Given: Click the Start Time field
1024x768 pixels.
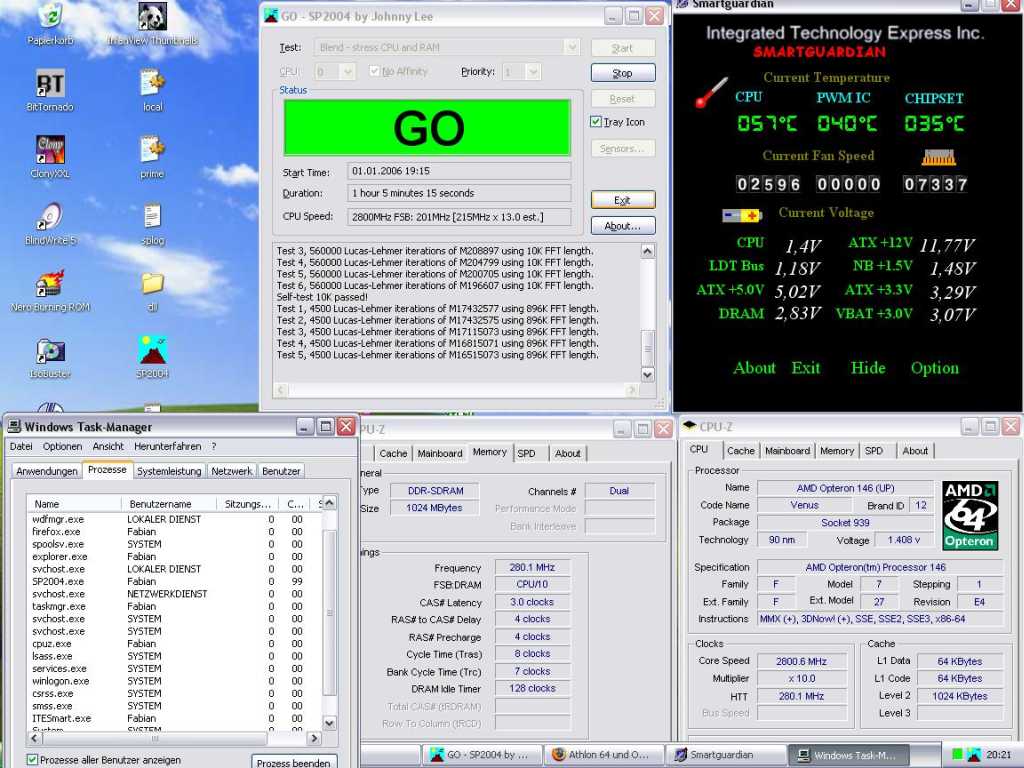Looking at the screenshot, I should click(459, 171).
